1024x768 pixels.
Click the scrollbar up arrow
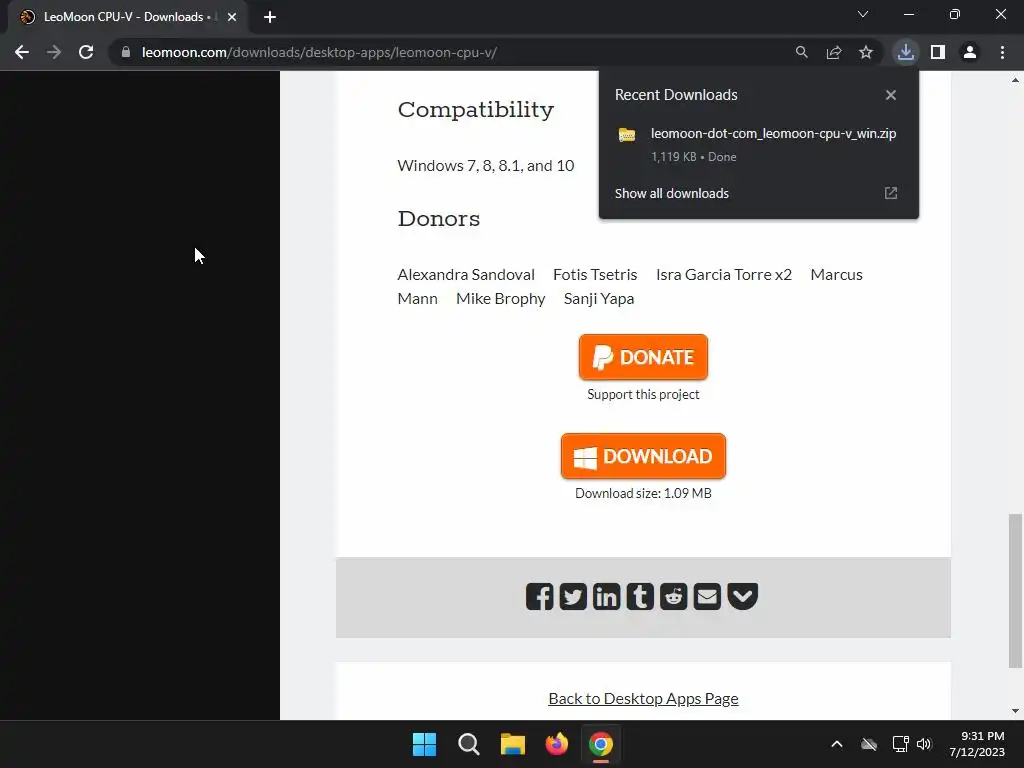1015,81
